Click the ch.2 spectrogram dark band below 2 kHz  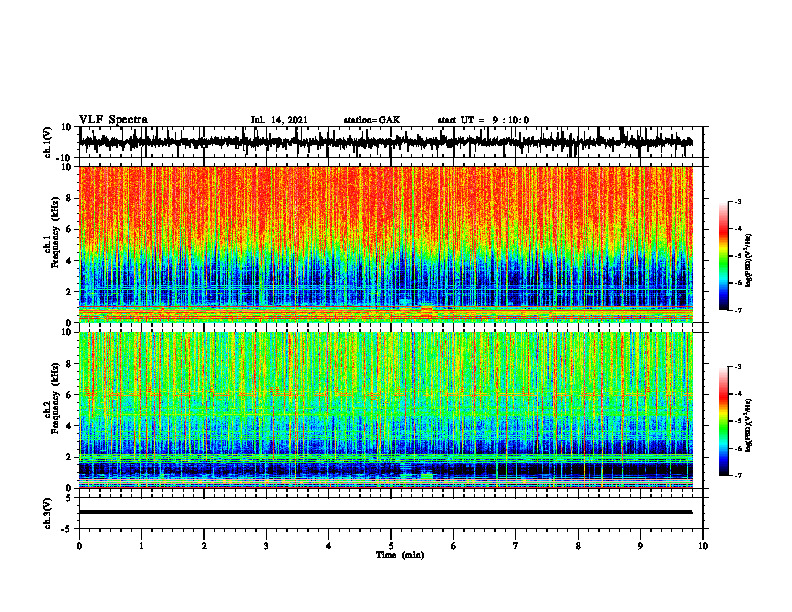(385, 470)
